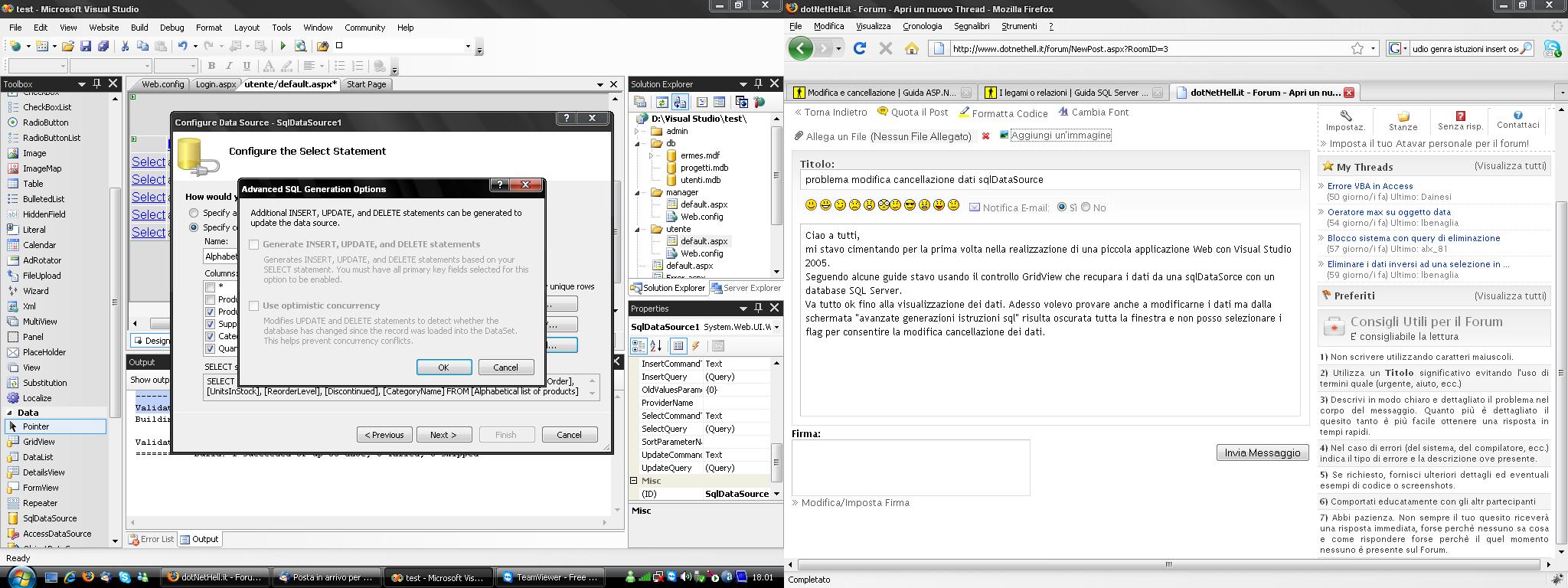Select first Specify radio option in wizard
This screenshot has width=1568, height=588.
[194, 213]
